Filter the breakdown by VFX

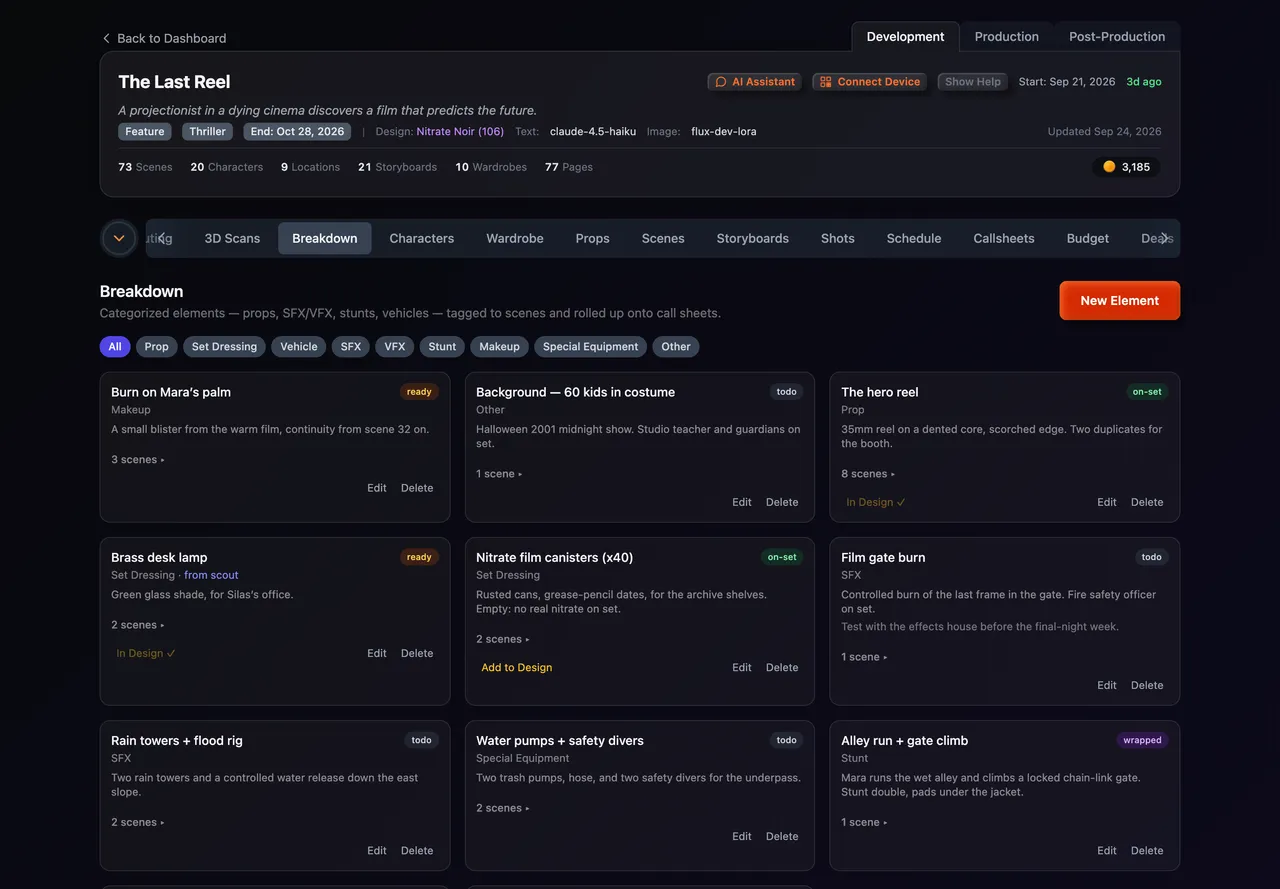[x=395, y=347]
